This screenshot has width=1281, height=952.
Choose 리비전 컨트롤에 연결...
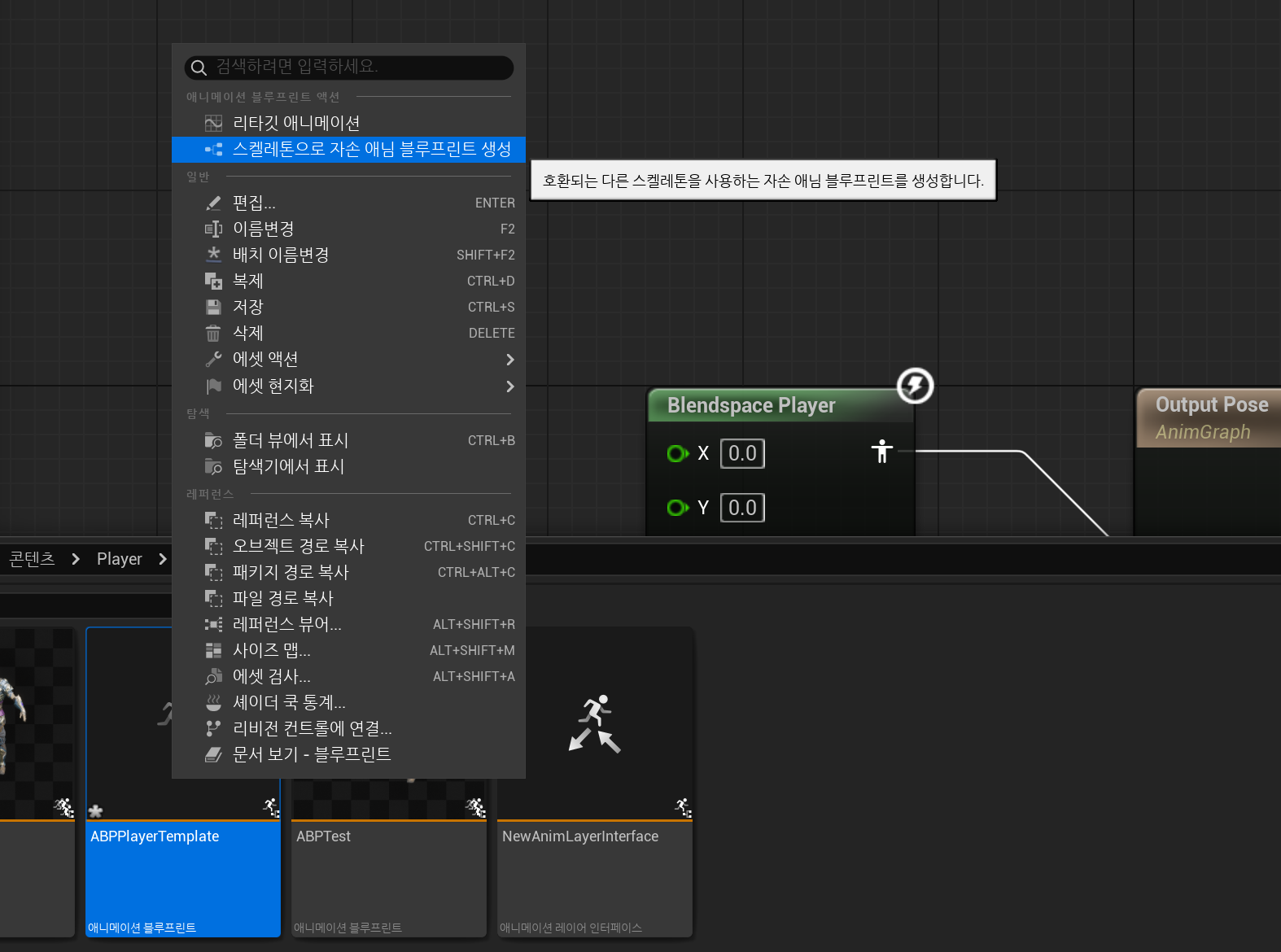pyautogui.click(x=348, y=728)
